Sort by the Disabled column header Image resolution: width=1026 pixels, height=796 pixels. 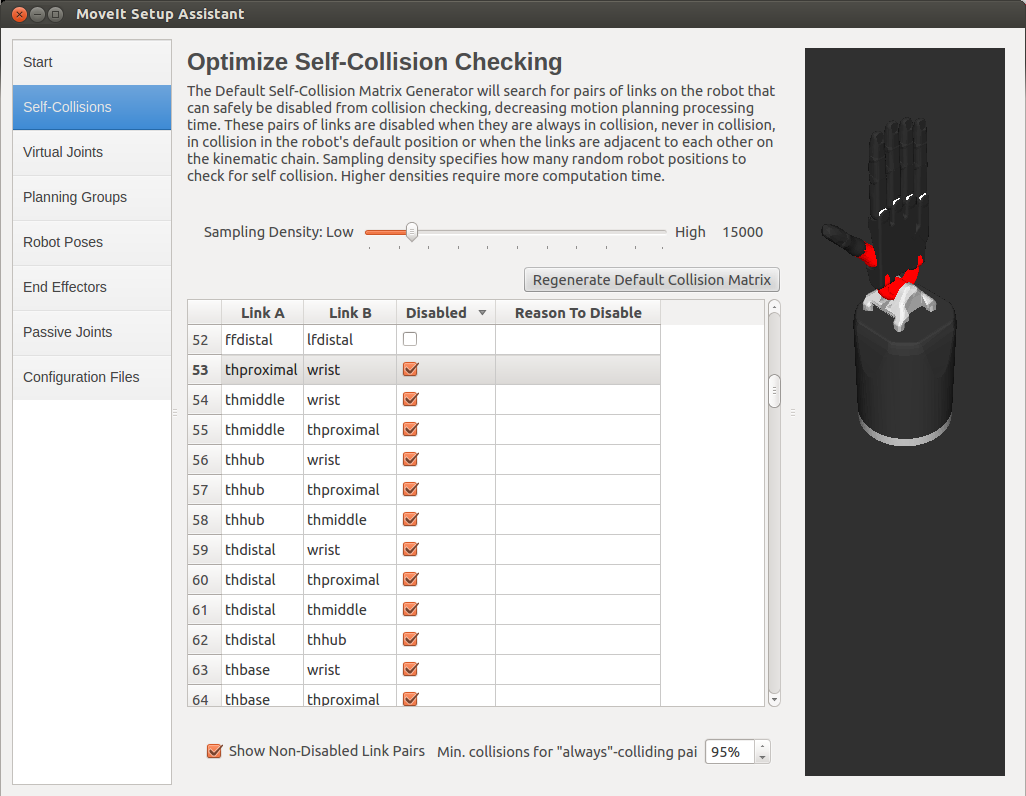446,313
